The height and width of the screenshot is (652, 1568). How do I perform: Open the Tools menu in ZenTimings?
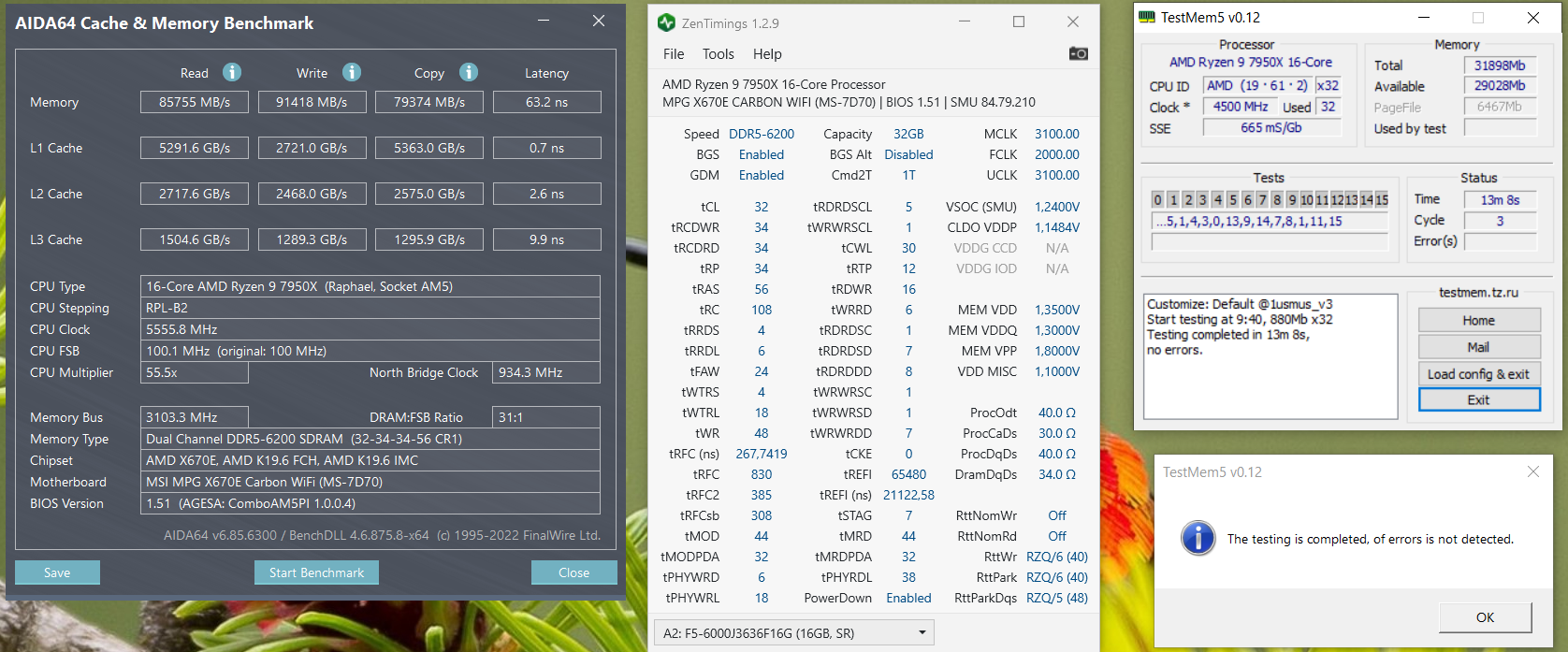[719, 54]
